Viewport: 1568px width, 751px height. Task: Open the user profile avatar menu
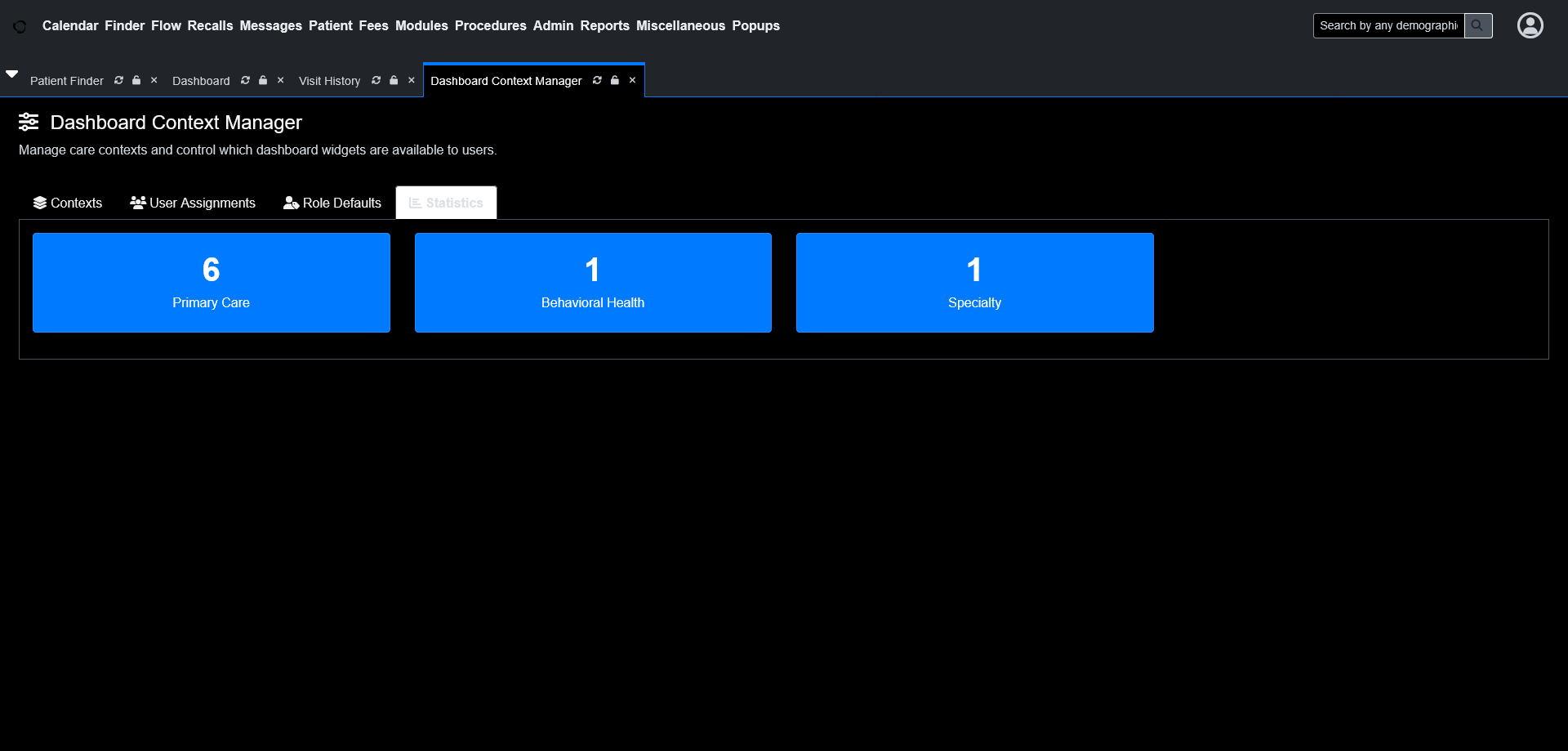pos(1530,25)
